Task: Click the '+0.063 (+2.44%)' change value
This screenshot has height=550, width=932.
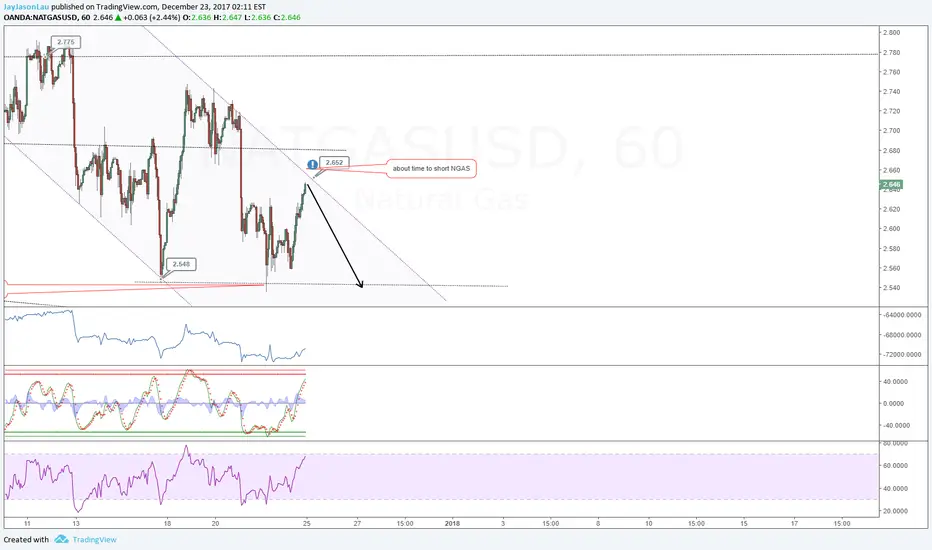Action: (152, 17)
